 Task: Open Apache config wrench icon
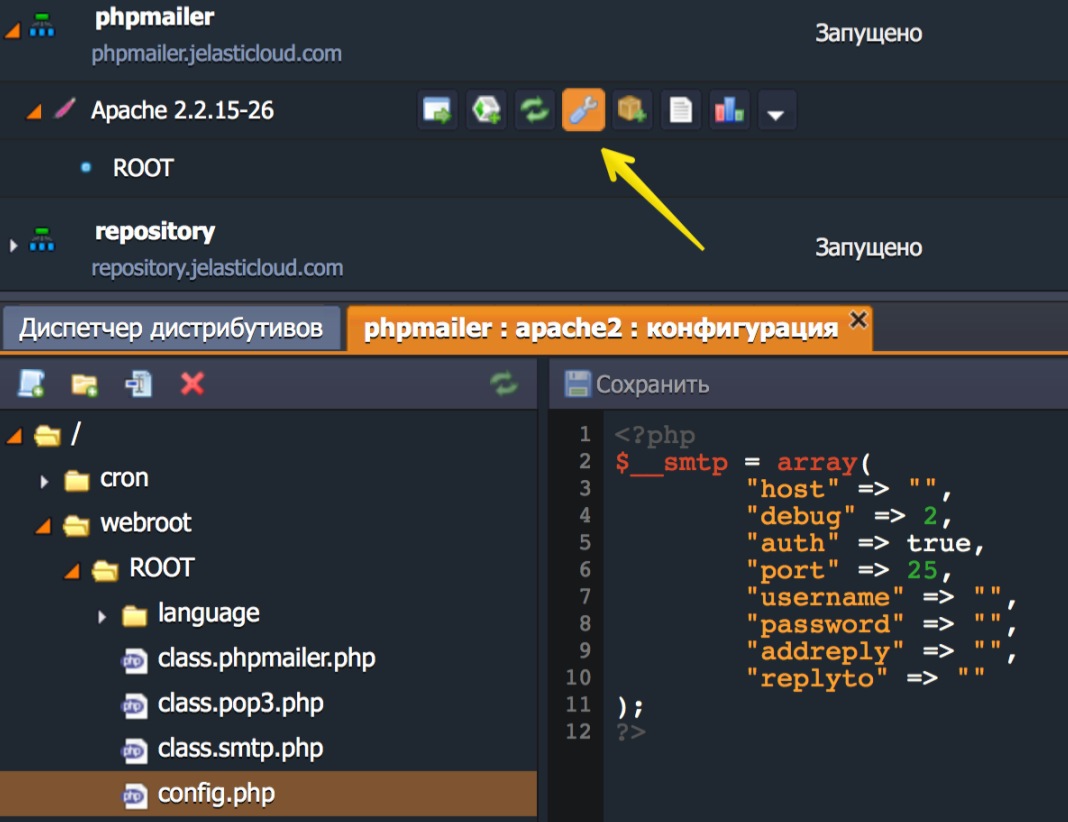pos(583,110)
